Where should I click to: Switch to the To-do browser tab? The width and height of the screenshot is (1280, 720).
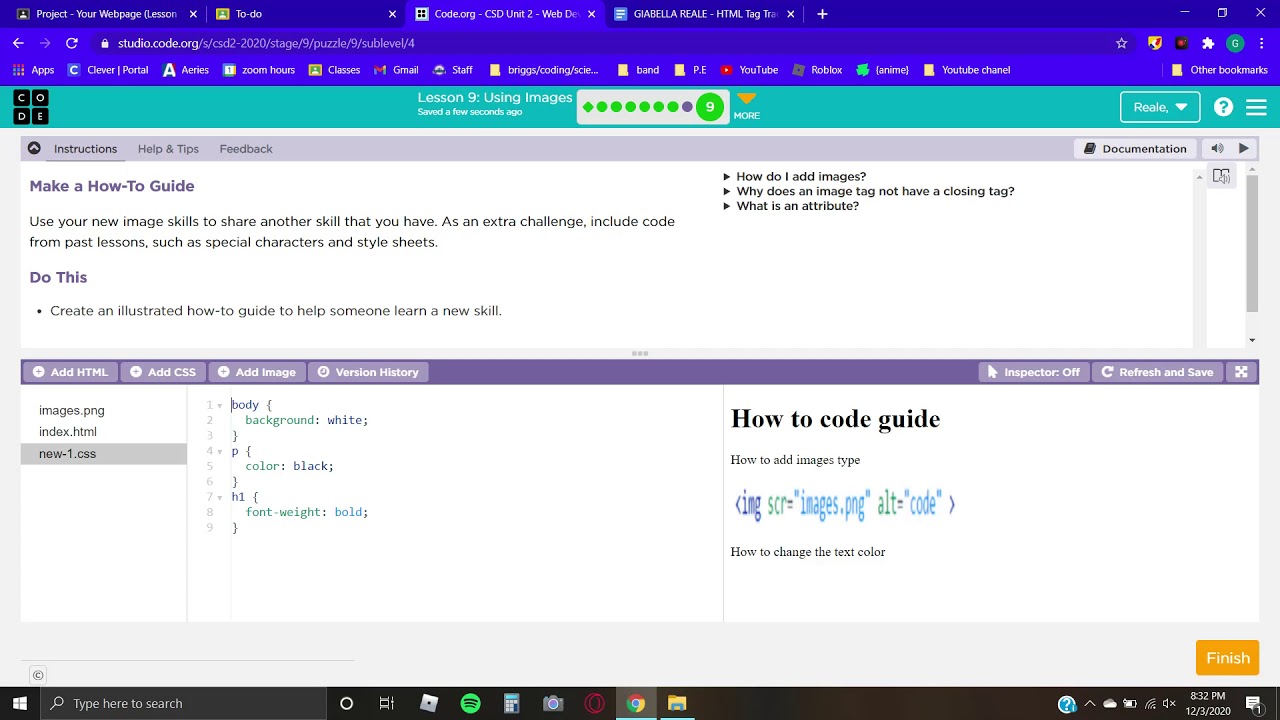pos(305,14)
